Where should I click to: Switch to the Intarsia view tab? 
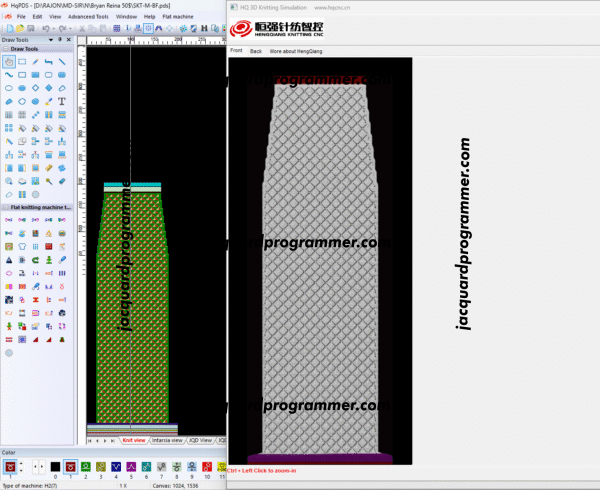click(x=166, y=440)
